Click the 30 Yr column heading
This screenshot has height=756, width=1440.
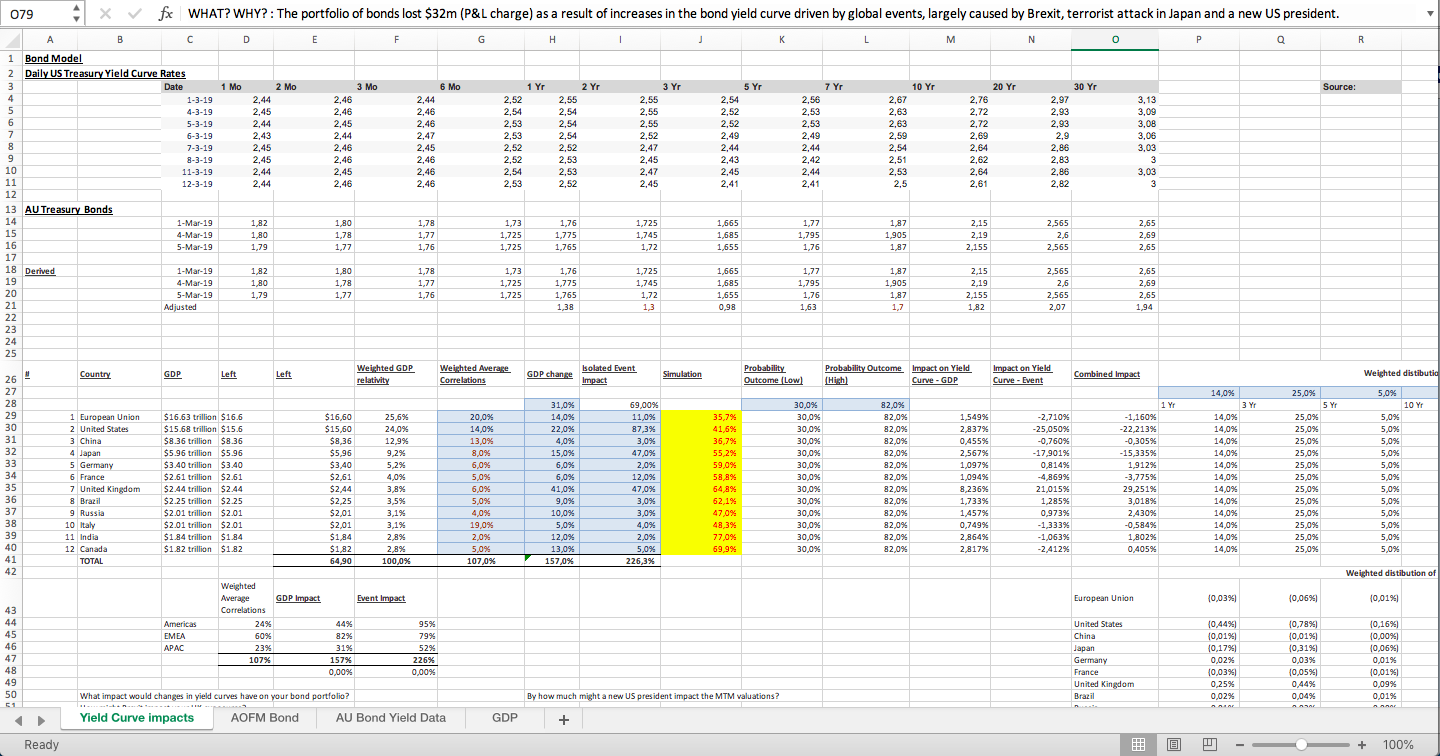(1085, 87)
